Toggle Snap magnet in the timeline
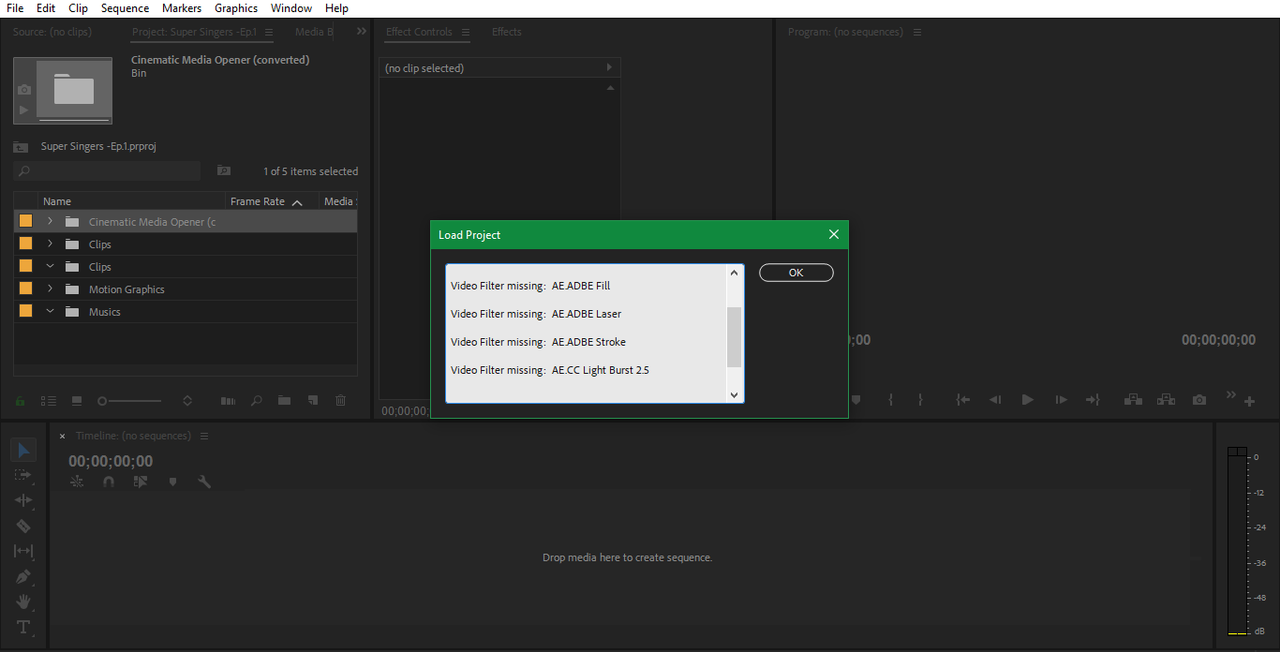This screenshot has height=652, width=1280. coord(108,482)
